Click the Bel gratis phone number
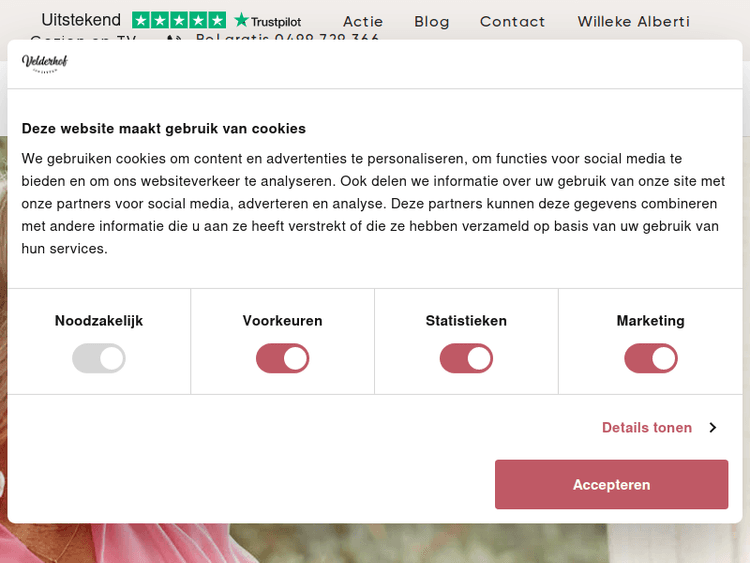This screenshot has width=750, height=563. 288,39
